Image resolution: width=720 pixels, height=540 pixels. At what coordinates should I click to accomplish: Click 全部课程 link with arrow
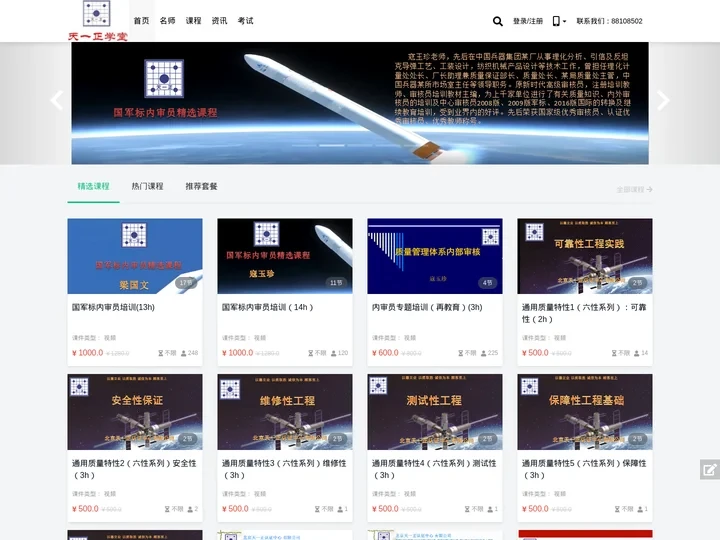click(x=634, y=189)
